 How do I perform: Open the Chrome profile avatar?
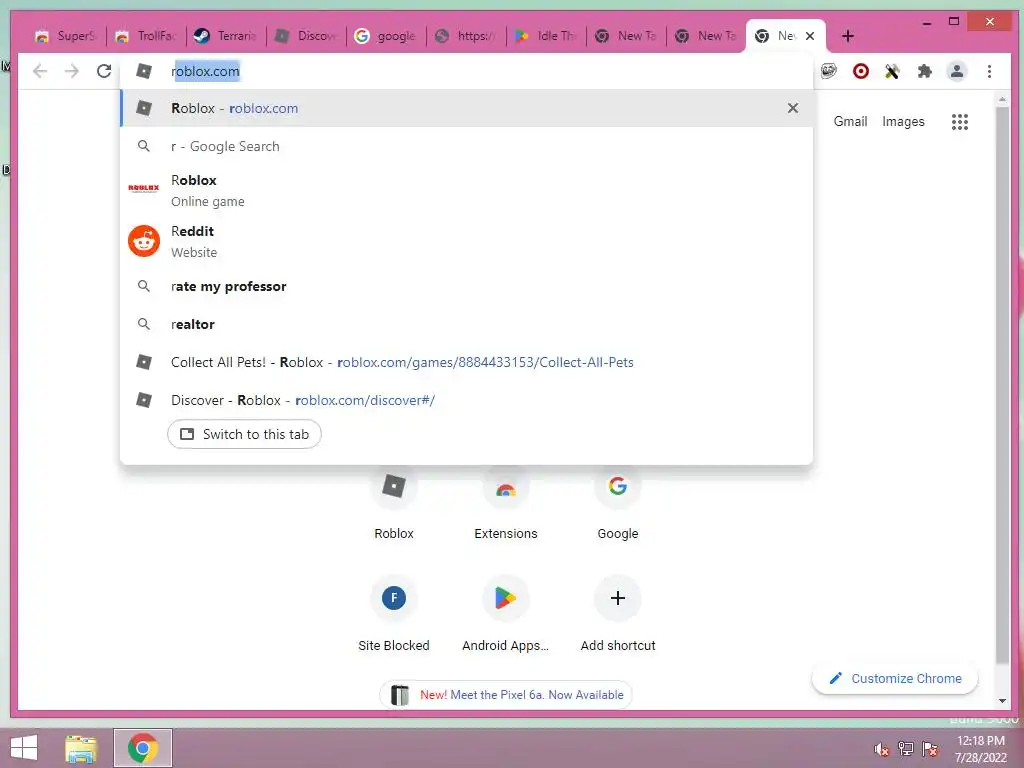pyautogui.click(x=957, y=71)
